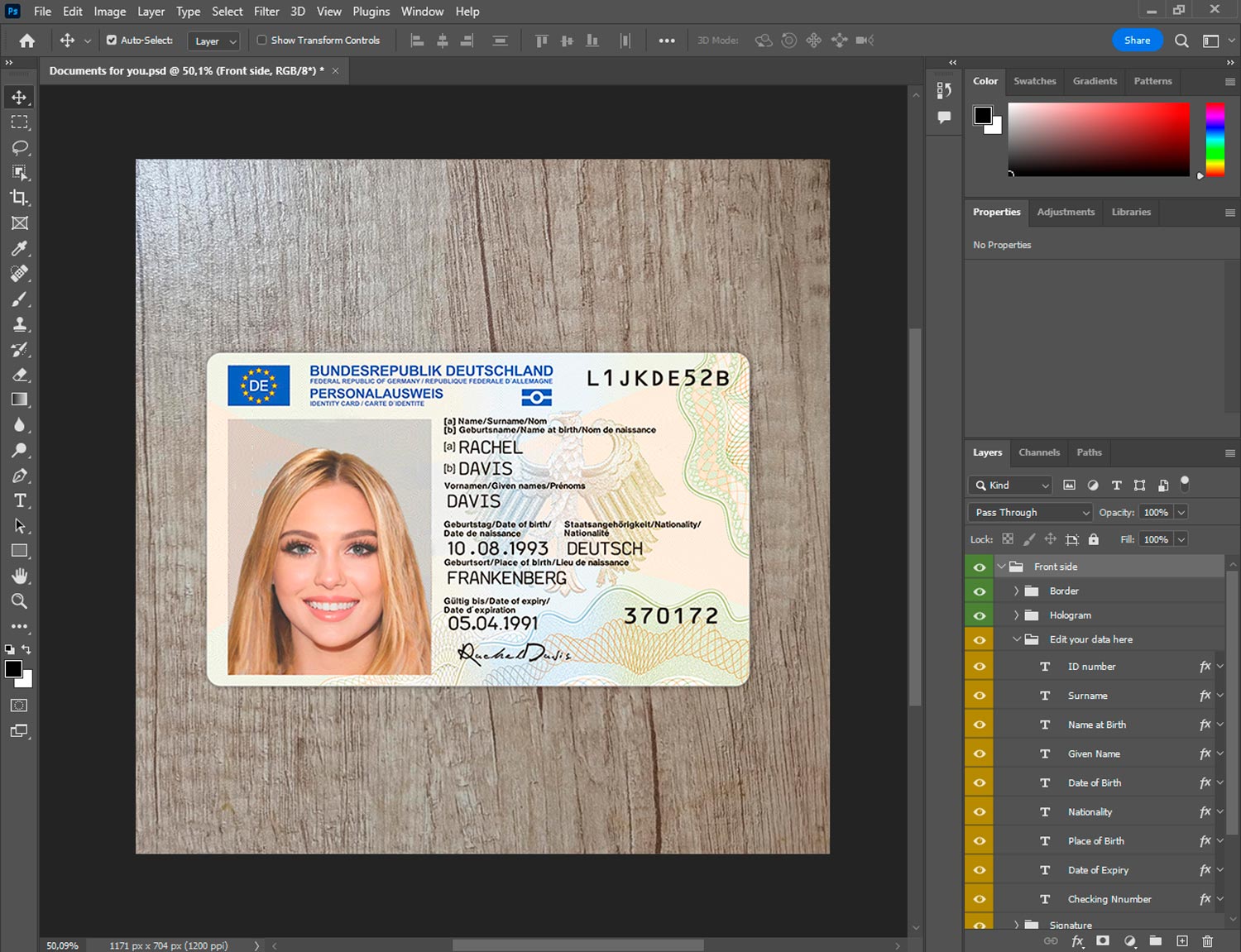Viewport: 1241px width, 952px height.
Task: Pick the Eyedropper tool
Action: (20, 248)
